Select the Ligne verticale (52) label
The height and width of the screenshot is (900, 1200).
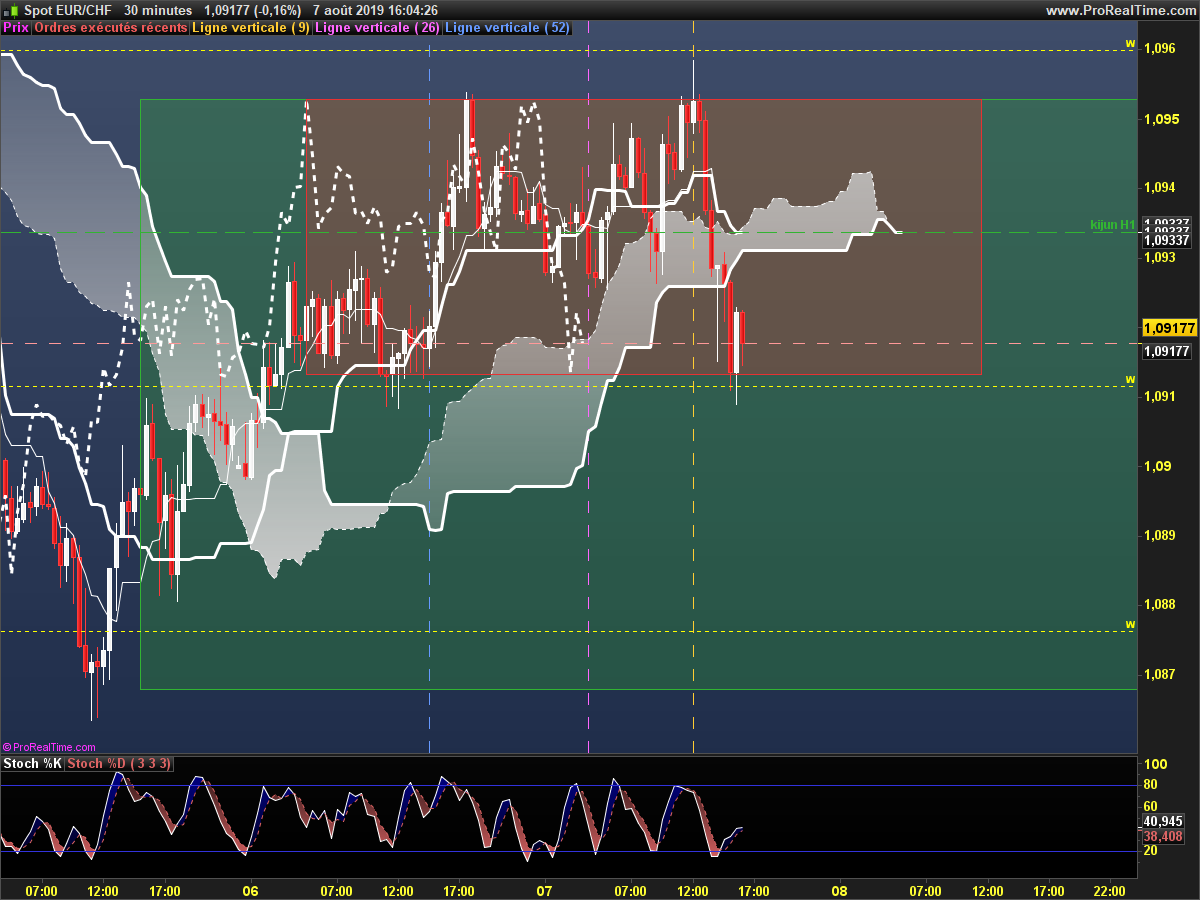[507, 28]
